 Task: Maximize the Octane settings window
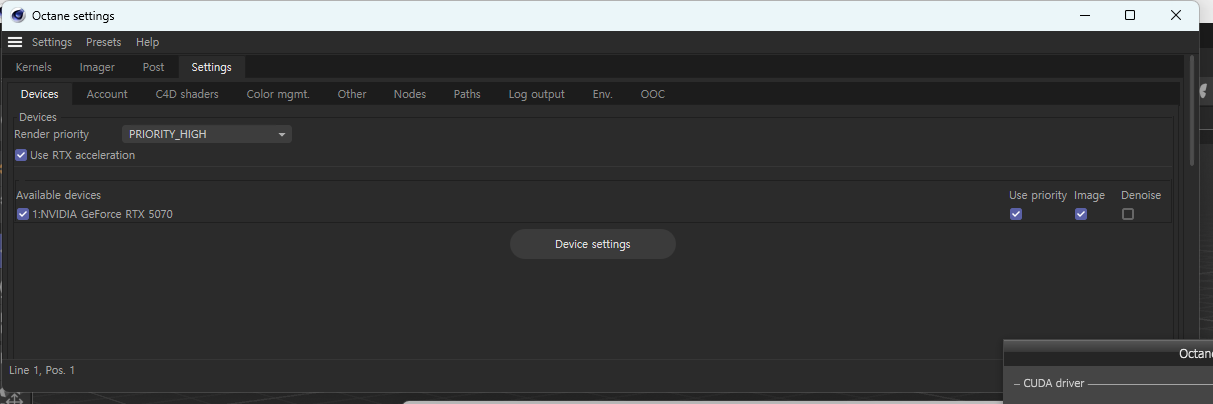tap(1130, 15)
